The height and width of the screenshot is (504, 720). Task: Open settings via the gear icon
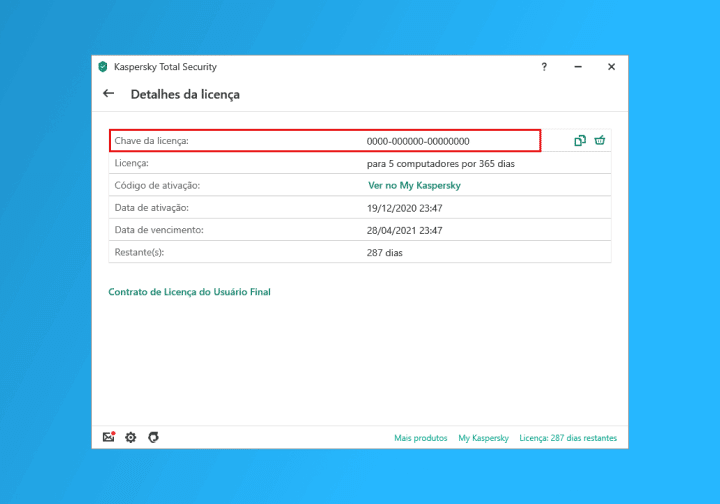click(131, 438)
